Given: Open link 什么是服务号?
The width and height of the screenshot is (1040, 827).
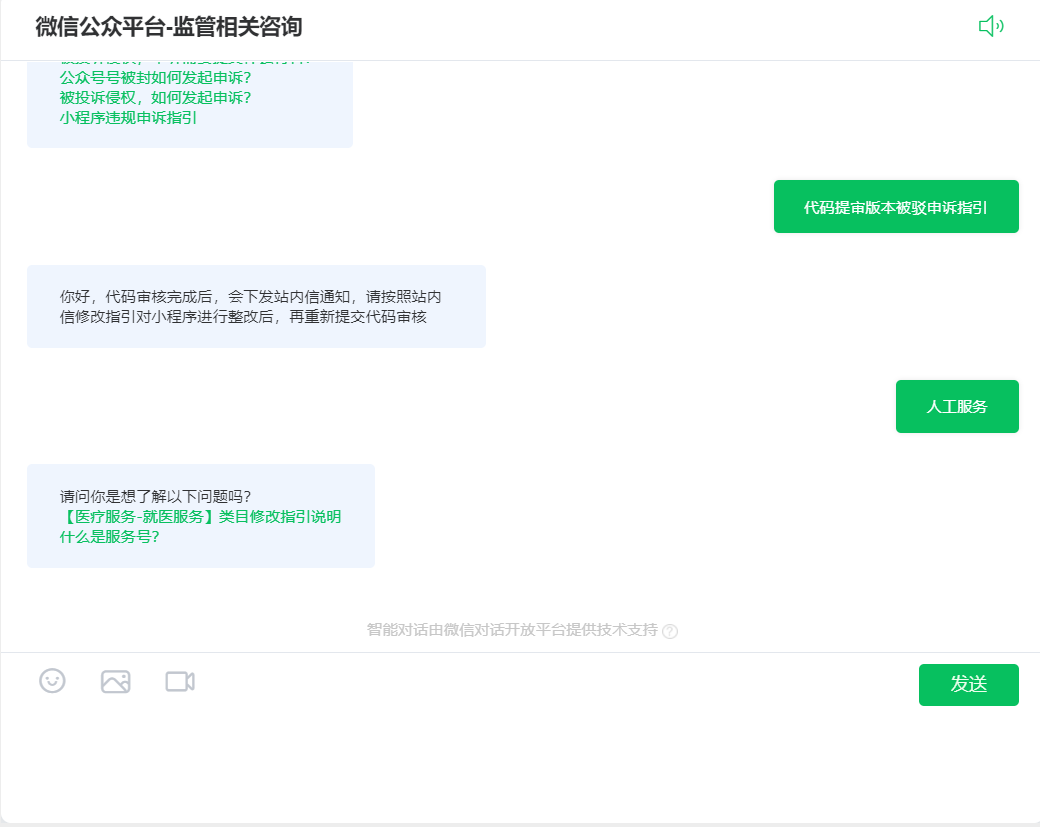Looking at the screenshot, I should [109, 537].
